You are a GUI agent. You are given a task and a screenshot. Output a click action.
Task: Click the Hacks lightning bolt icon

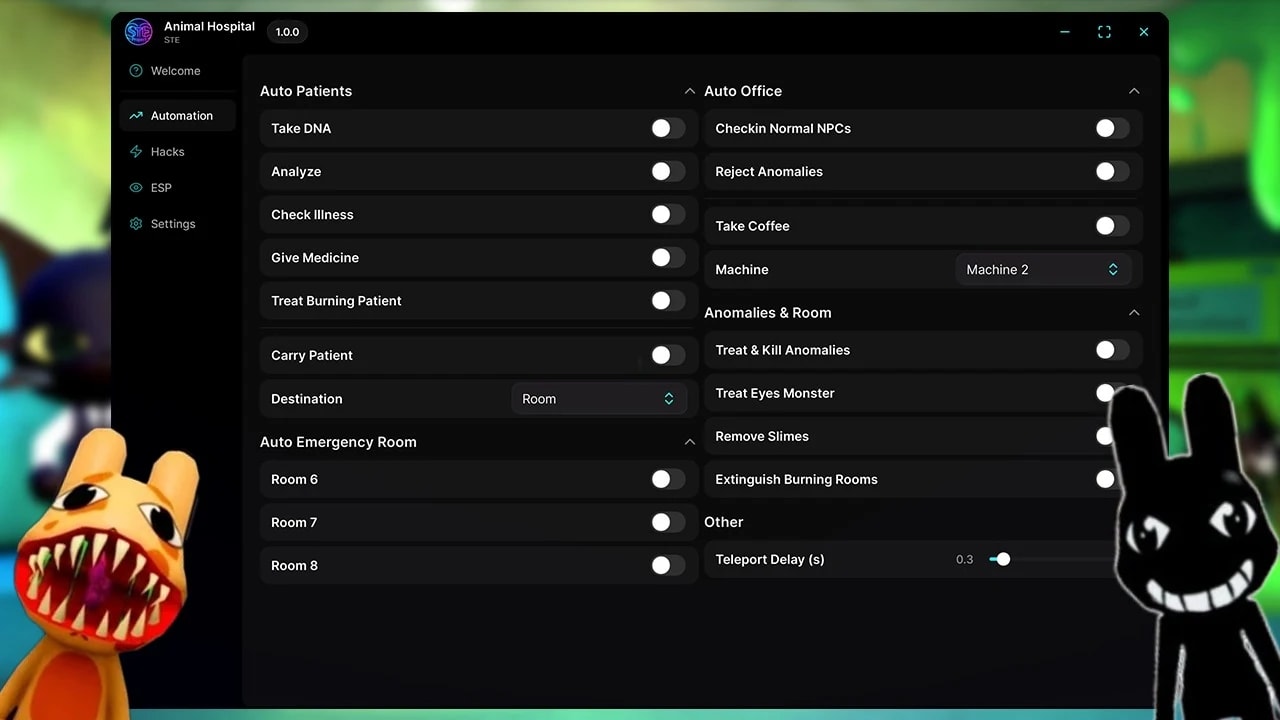[136, 152]
